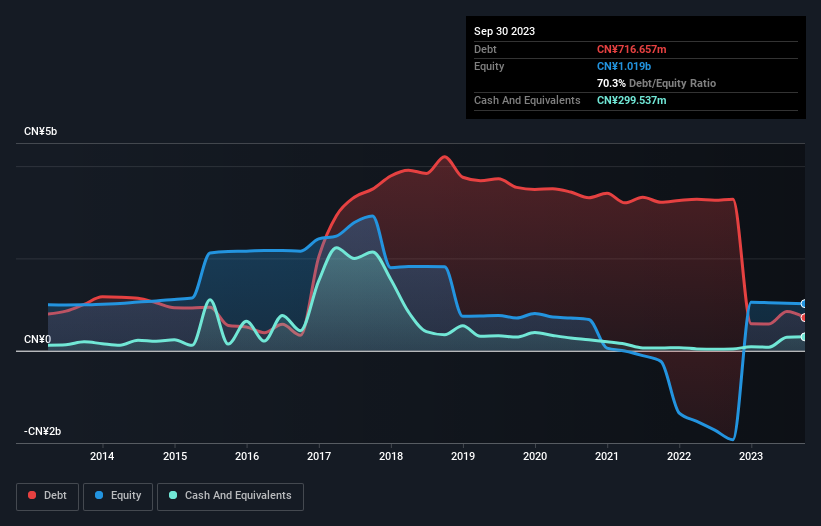Toggle the Debt series legend button
The image size is (821, 526).
(x=48, y=496)
